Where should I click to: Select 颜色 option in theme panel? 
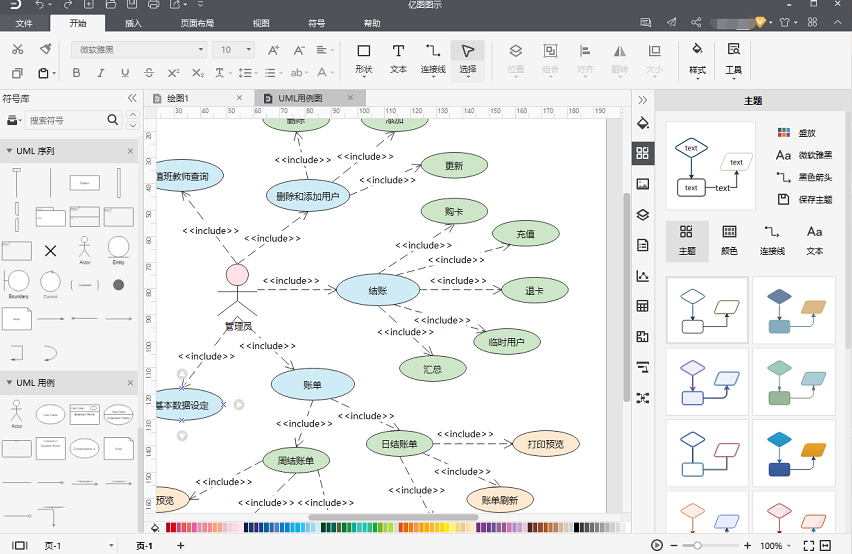tap(729, 241)
